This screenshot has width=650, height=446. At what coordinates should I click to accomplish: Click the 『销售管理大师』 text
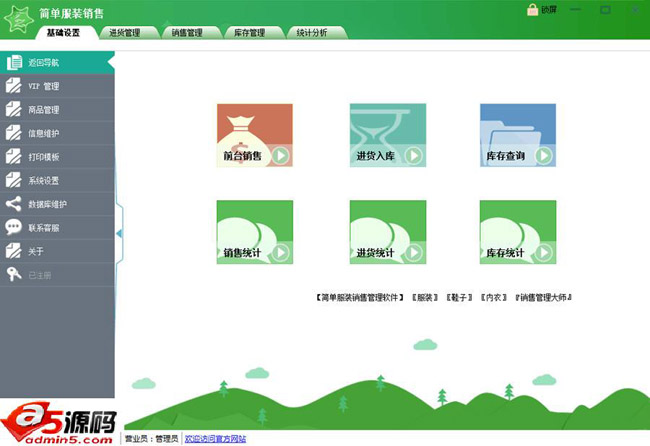click(543, 297)
